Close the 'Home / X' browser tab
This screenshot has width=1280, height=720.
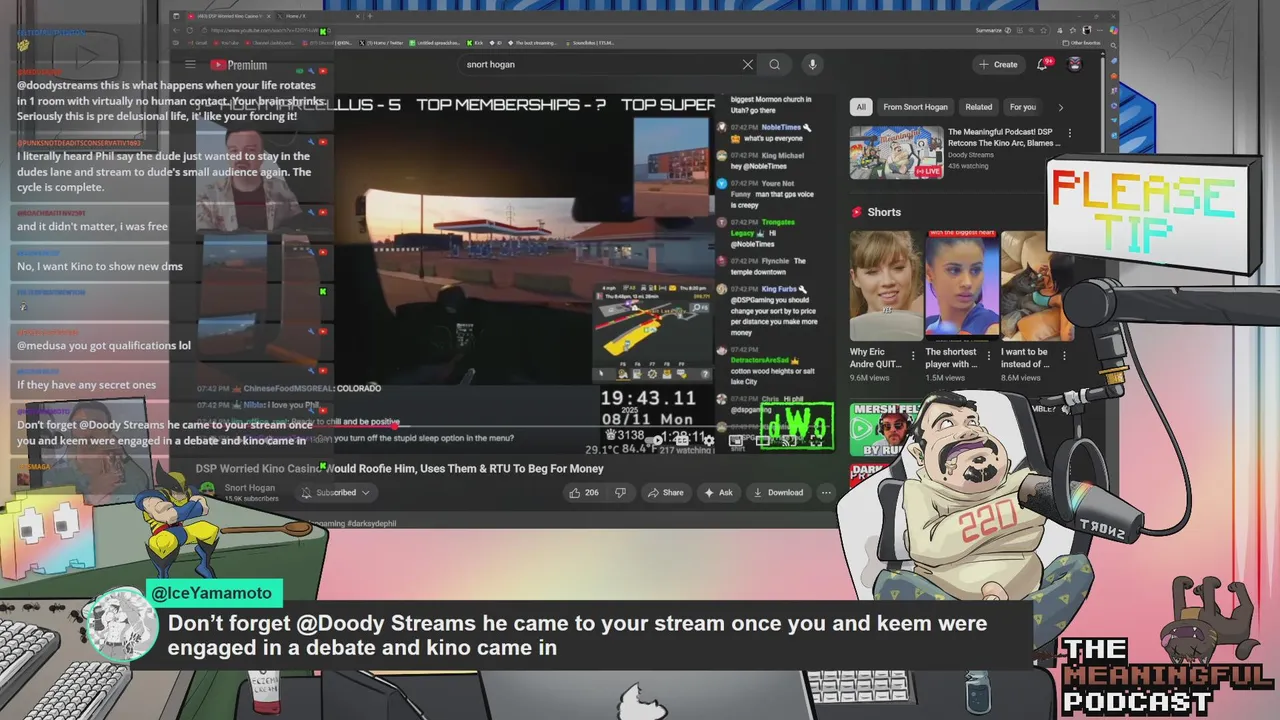coord(358,16)
